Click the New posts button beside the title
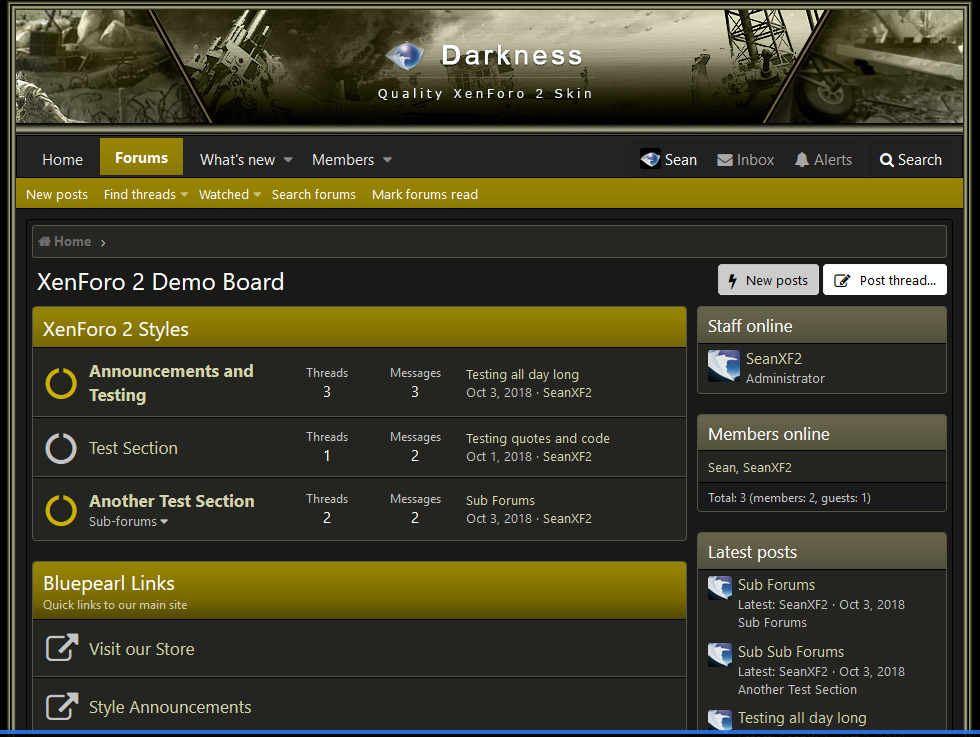Image resolution: width=980 pixels, height=737 pixels. click(768, 280)
